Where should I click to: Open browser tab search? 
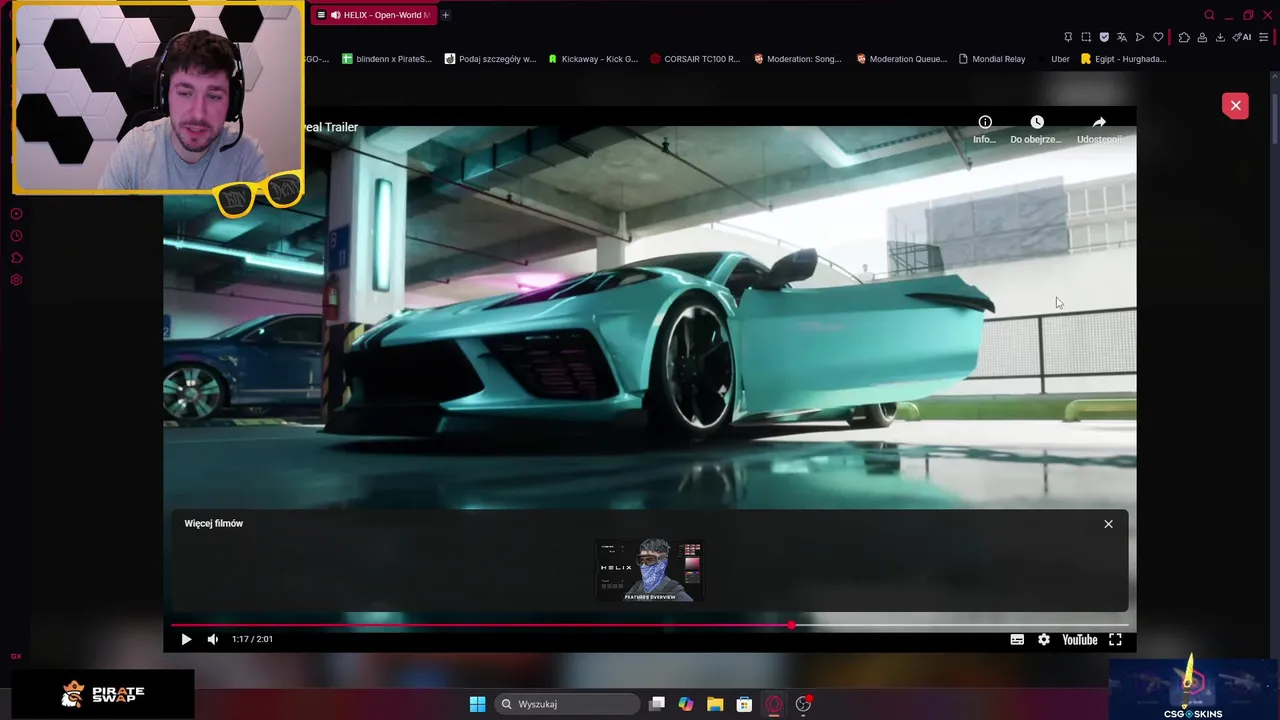pyautogui.click(x=1209, y=15)
